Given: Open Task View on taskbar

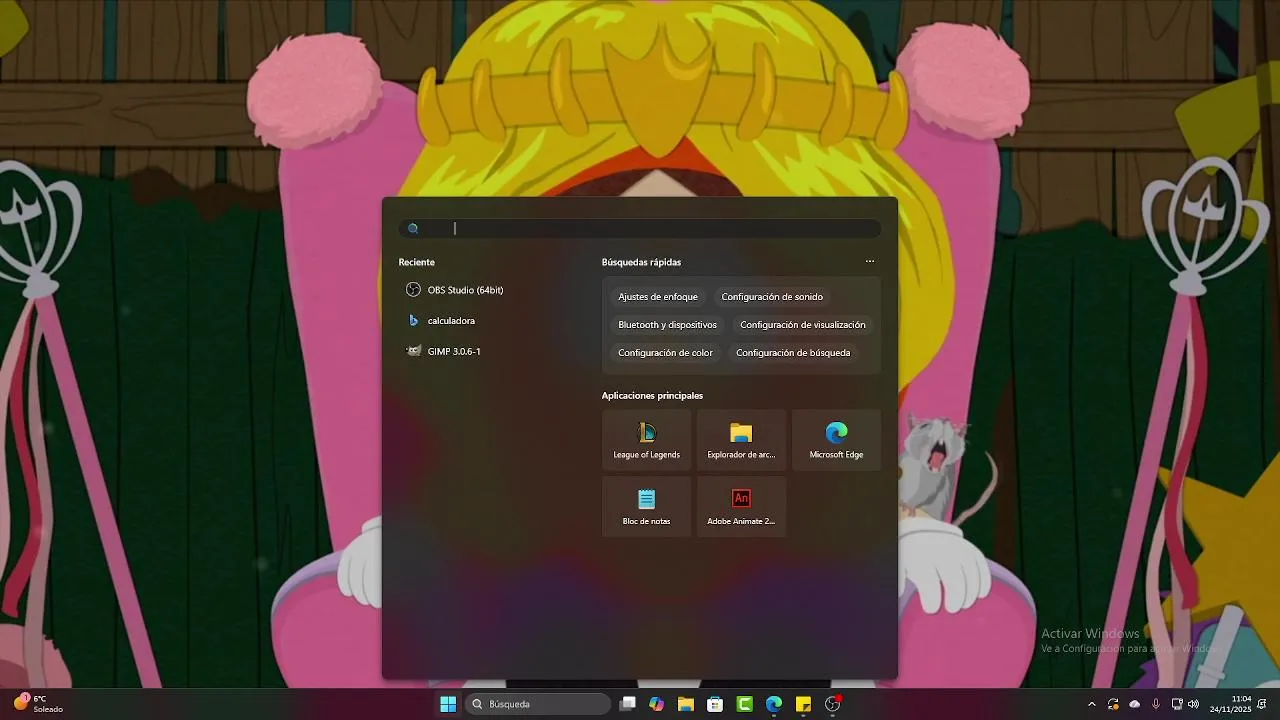Looking at the screenshot, I should (628, 704).
